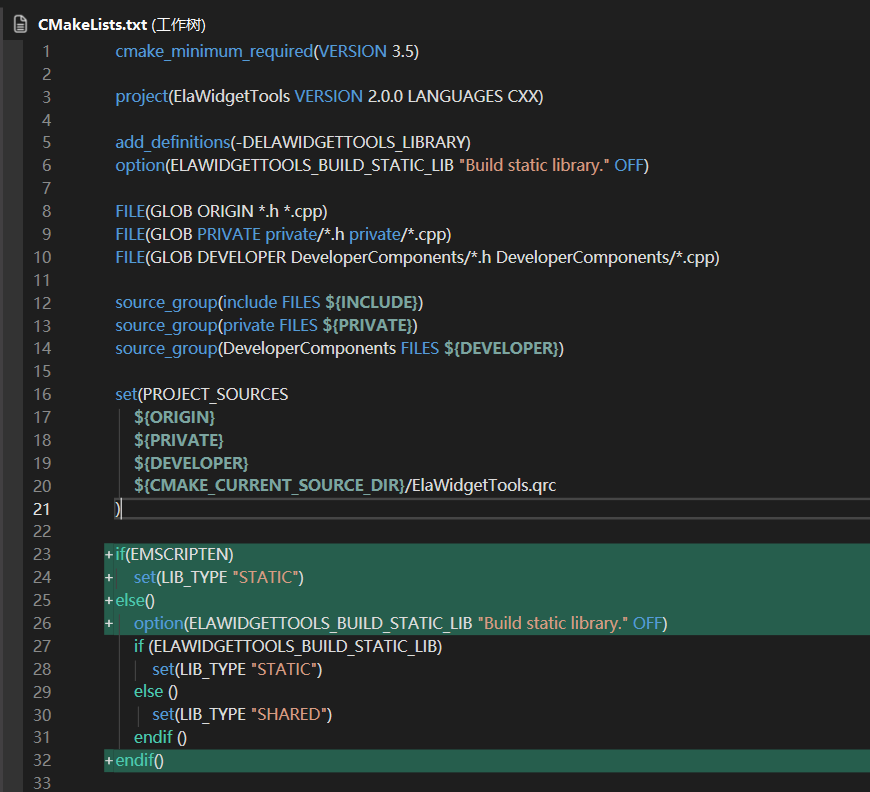Place cursor on cmake_minimum_required command
Image resolution: width=870 pixels, height=792 pixels.
213,51
